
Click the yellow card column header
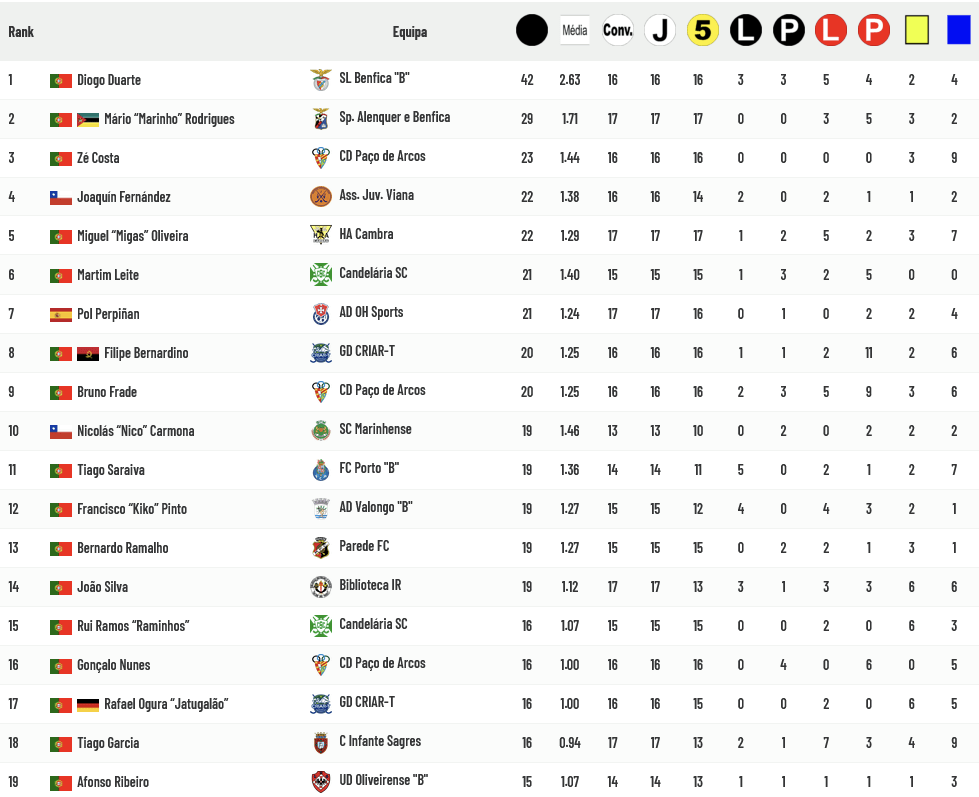tap(916, 31)
